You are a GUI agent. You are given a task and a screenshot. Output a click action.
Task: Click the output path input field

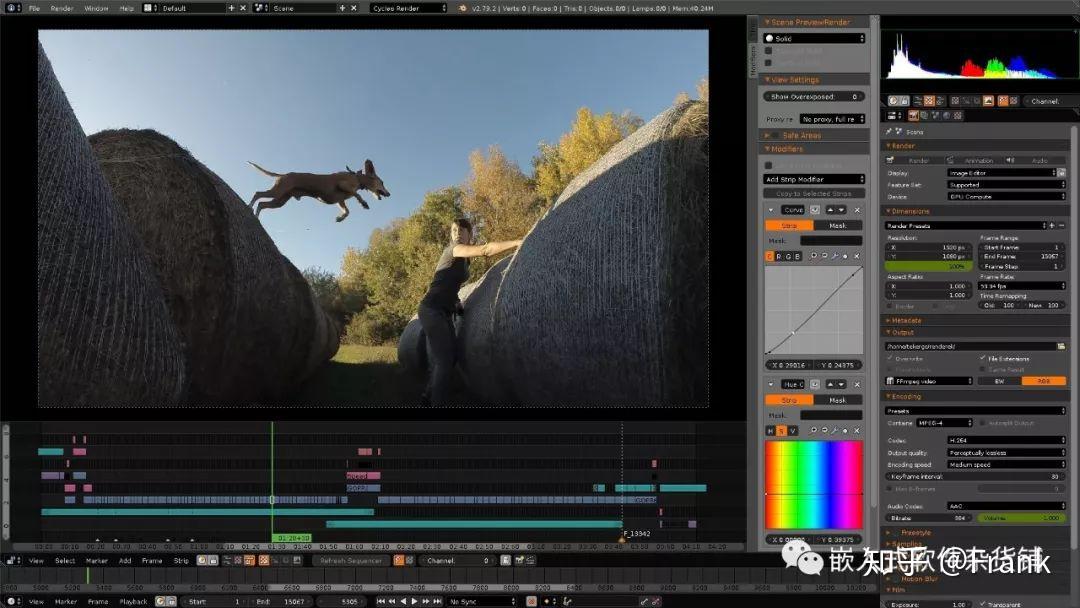[x=970, y=346]
